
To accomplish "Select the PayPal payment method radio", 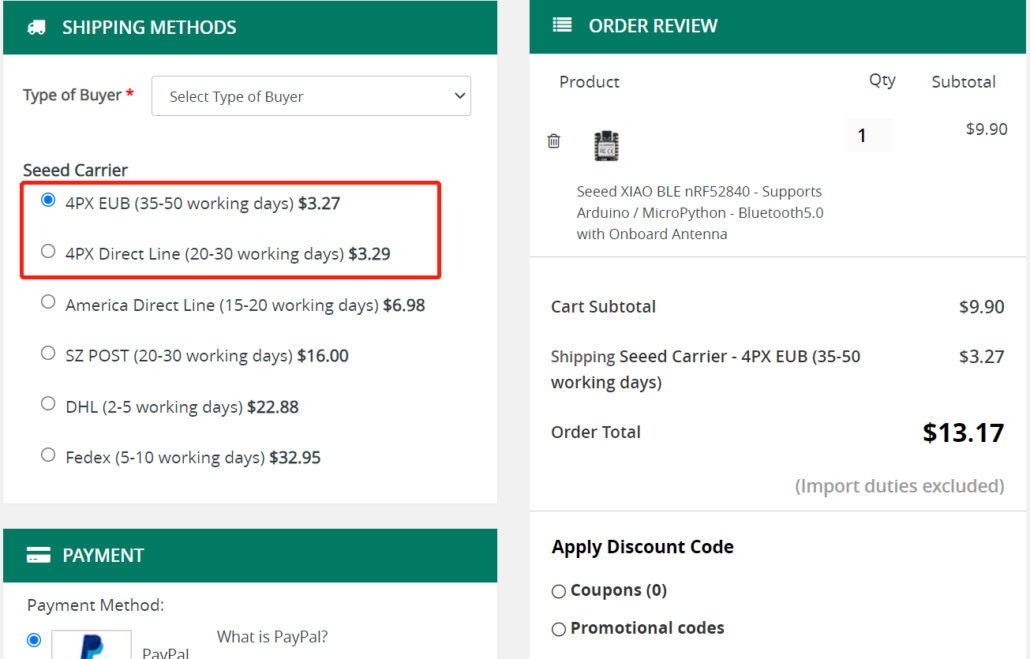I will [34, 640].
